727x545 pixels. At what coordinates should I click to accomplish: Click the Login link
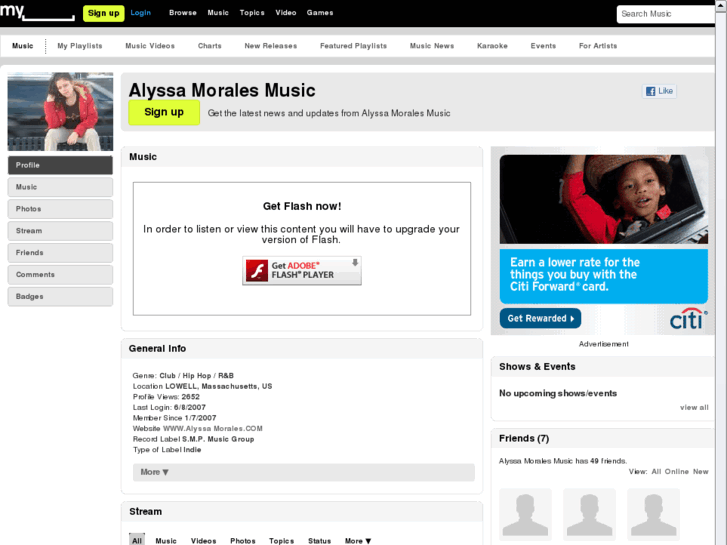[x=140, y=13]
